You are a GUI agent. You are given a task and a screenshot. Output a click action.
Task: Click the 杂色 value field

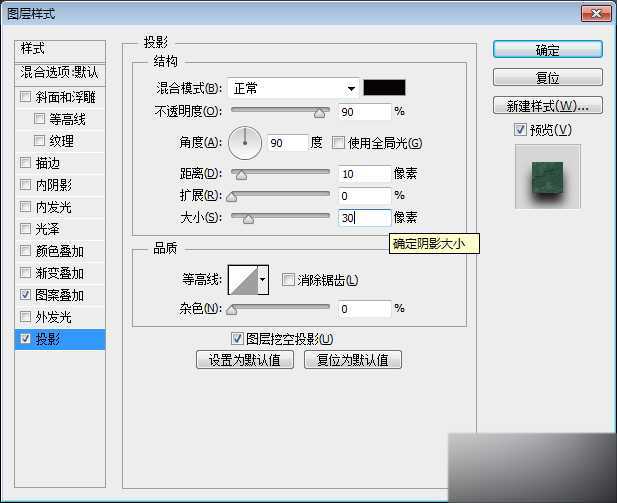click(x=364, y=309)
